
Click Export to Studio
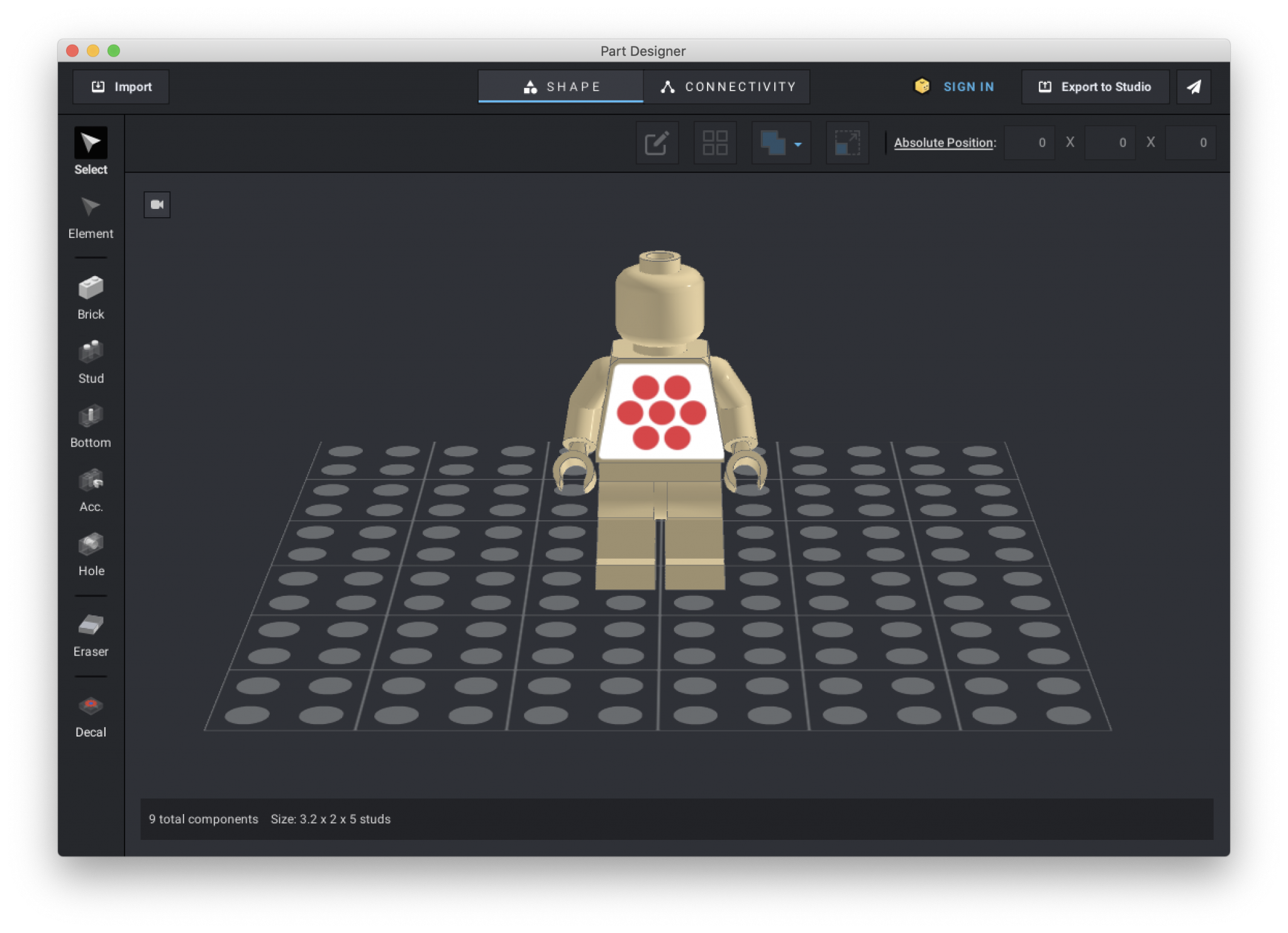(x=1094, y=87)
